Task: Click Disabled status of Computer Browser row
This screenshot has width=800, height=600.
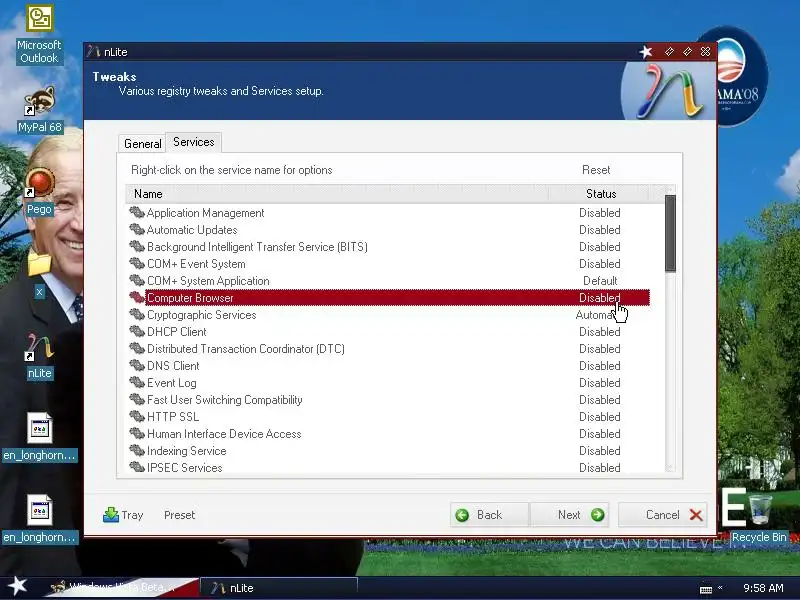Action: point(599,297)
